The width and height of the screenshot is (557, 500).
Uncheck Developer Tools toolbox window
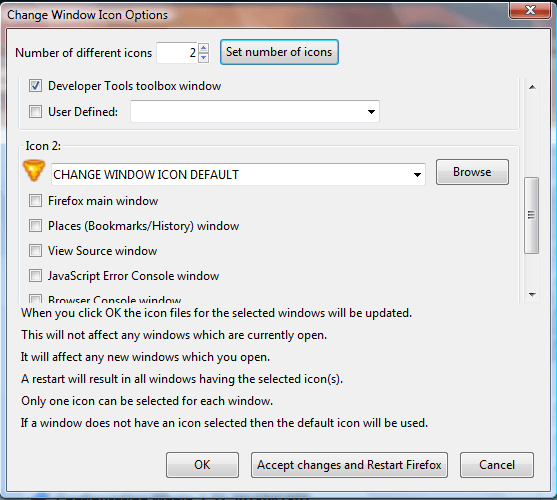(x=35, y=86)
